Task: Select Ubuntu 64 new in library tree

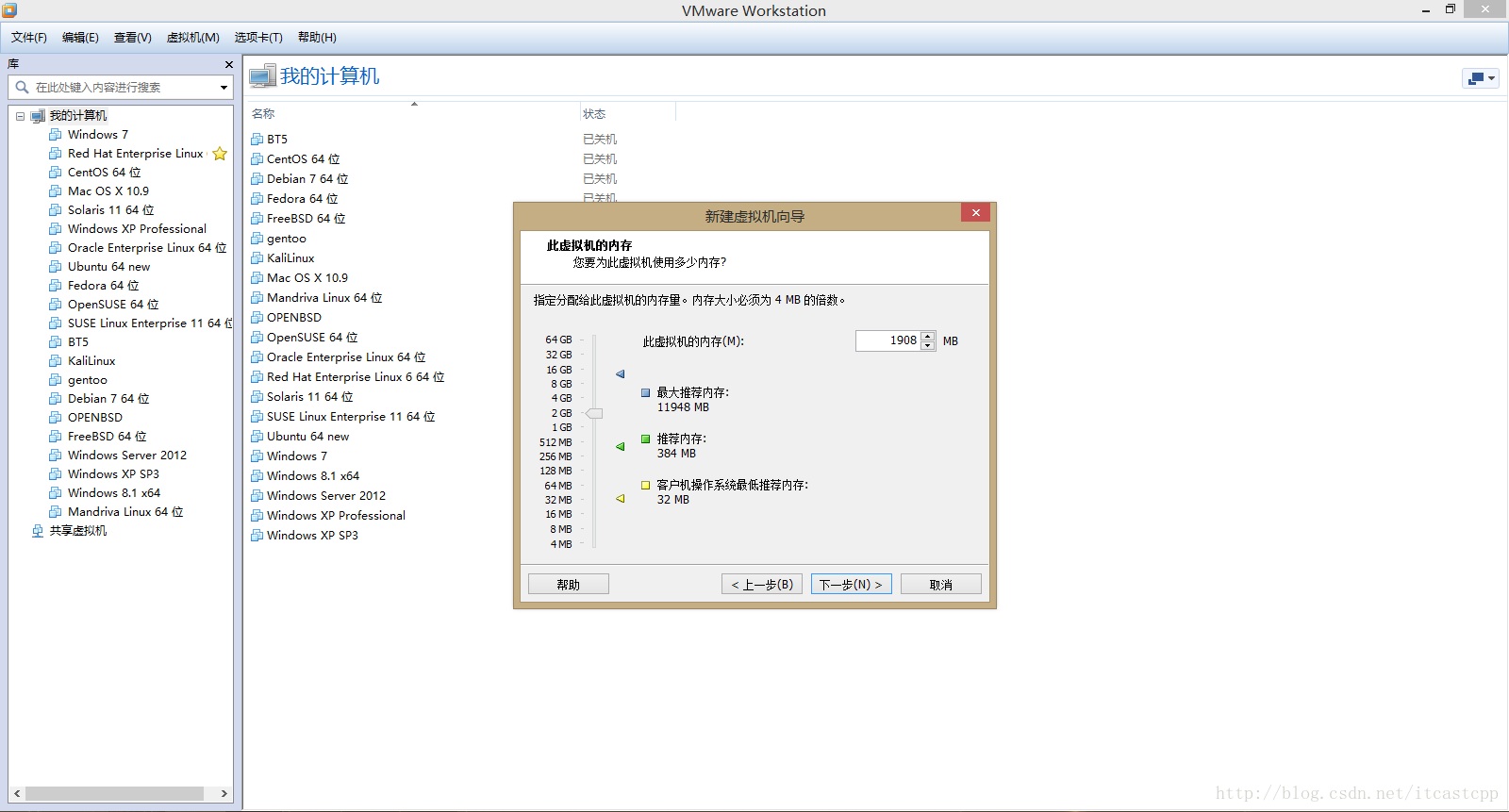Action: pyautogui.click(x=108, y=267)
